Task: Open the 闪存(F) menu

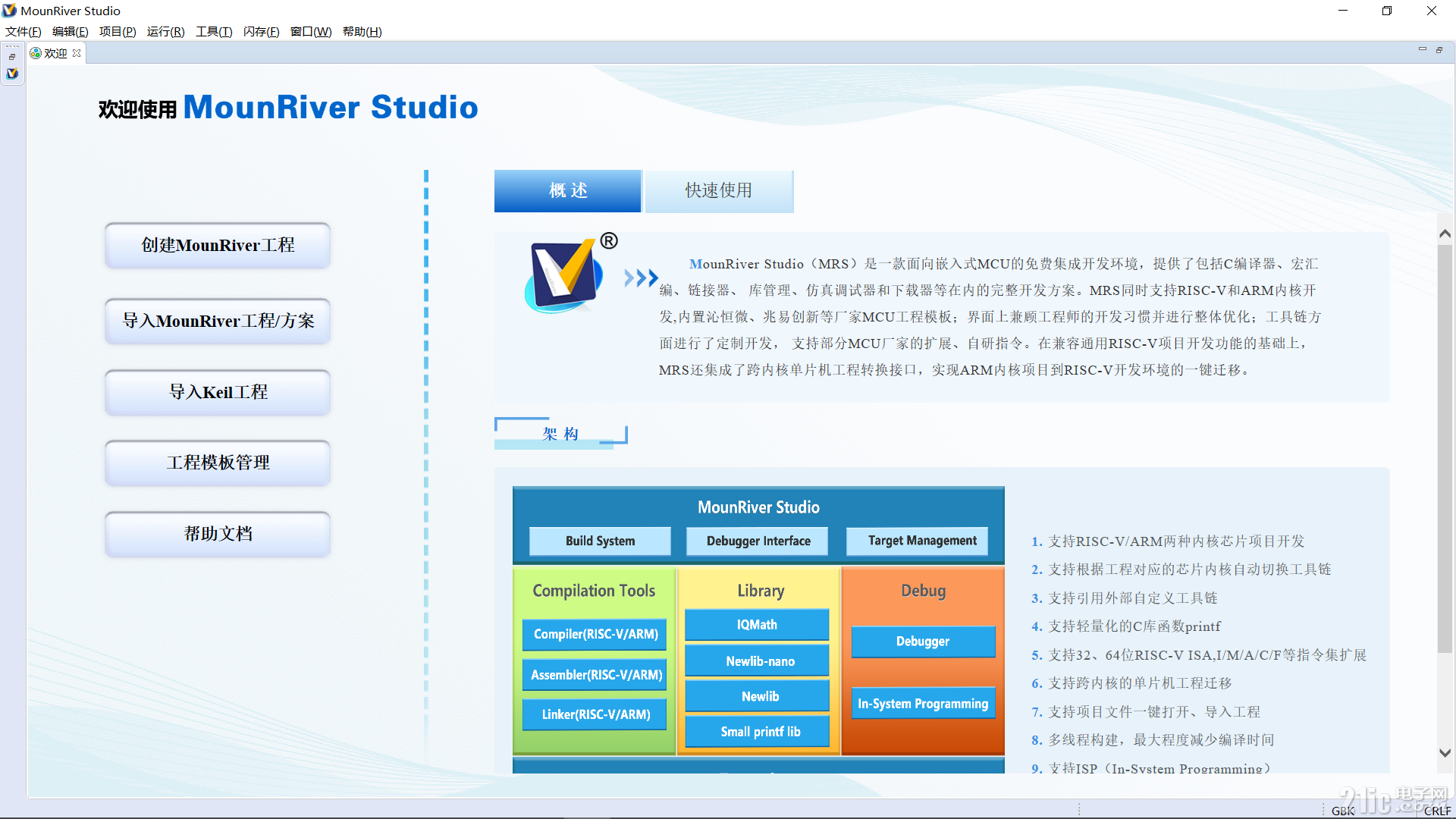Action: (261, 31)
